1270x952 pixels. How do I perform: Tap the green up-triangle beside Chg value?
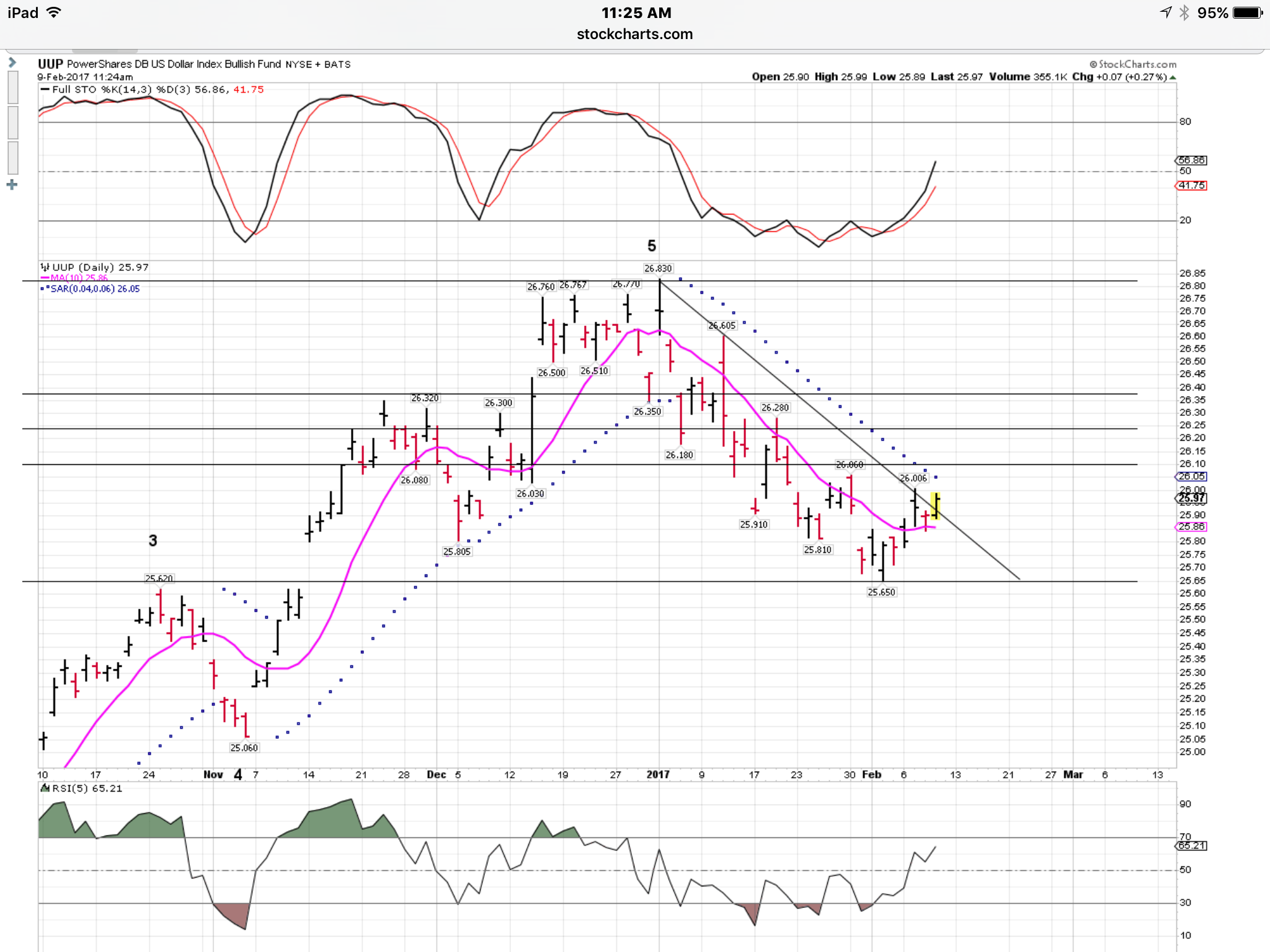[1173, 77]
